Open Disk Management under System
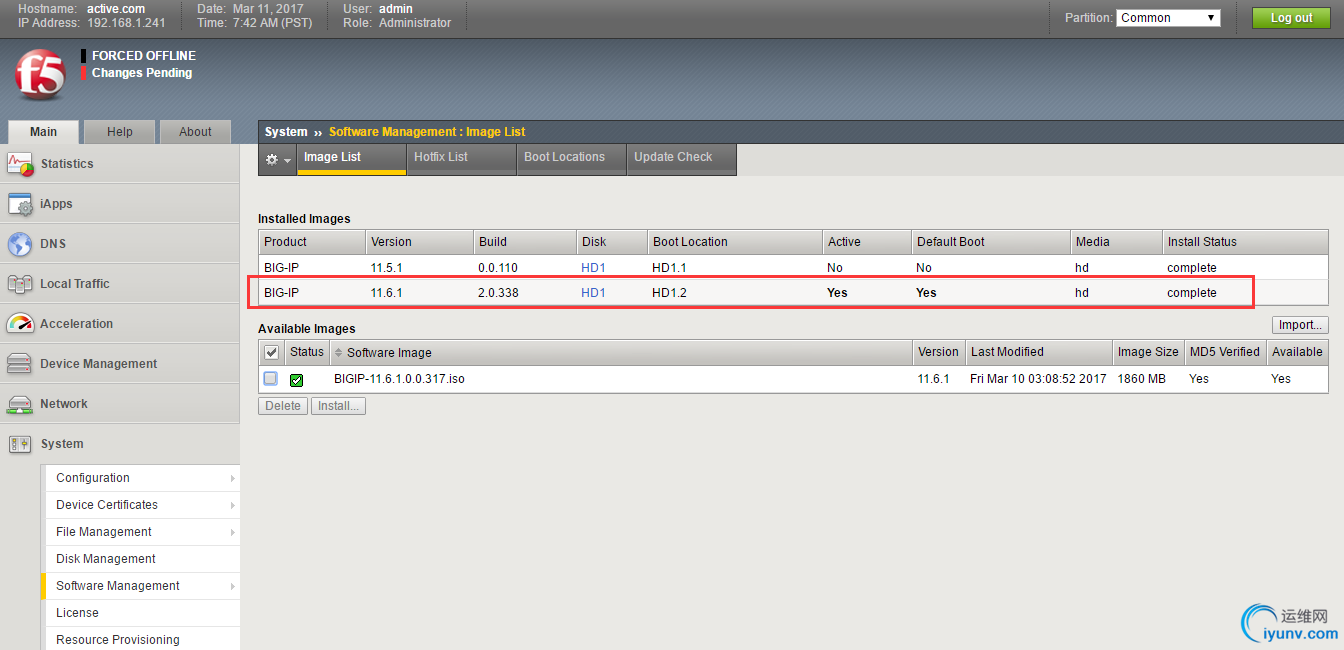The height and width of the screenshot is (650, 1344). pos(141,559)
